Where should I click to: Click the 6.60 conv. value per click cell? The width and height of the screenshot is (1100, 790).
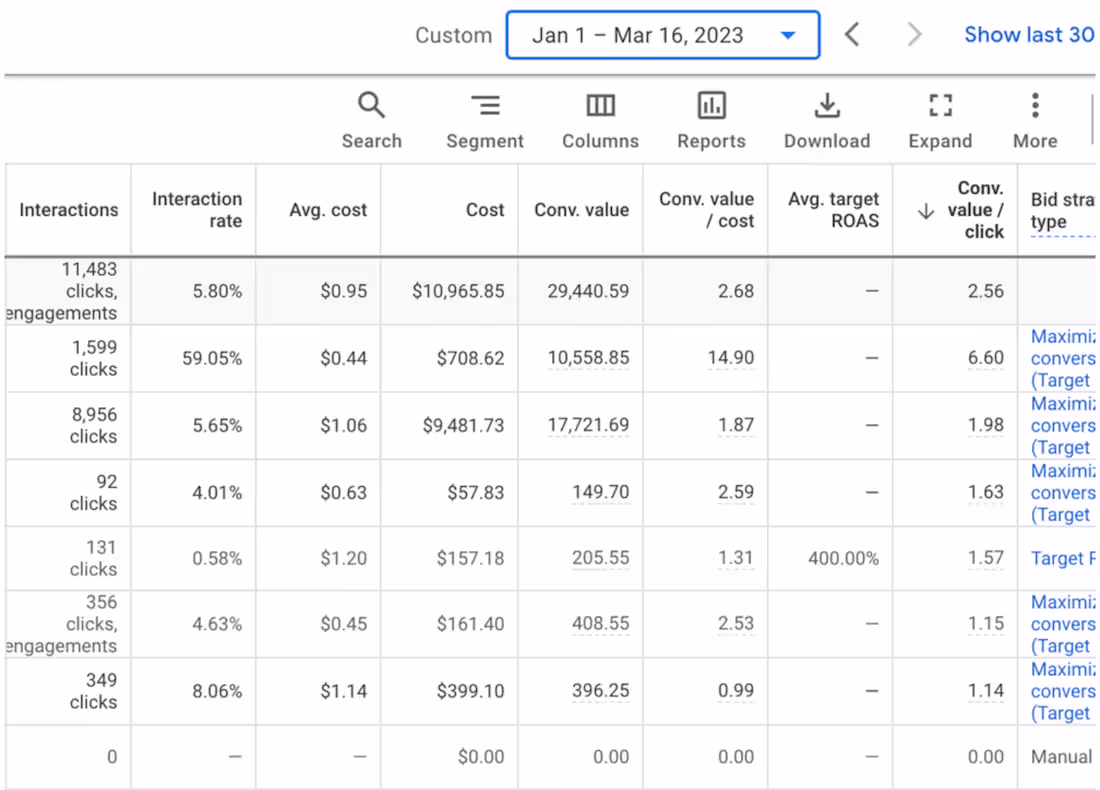pyautogui.click(x=986, y=358)
